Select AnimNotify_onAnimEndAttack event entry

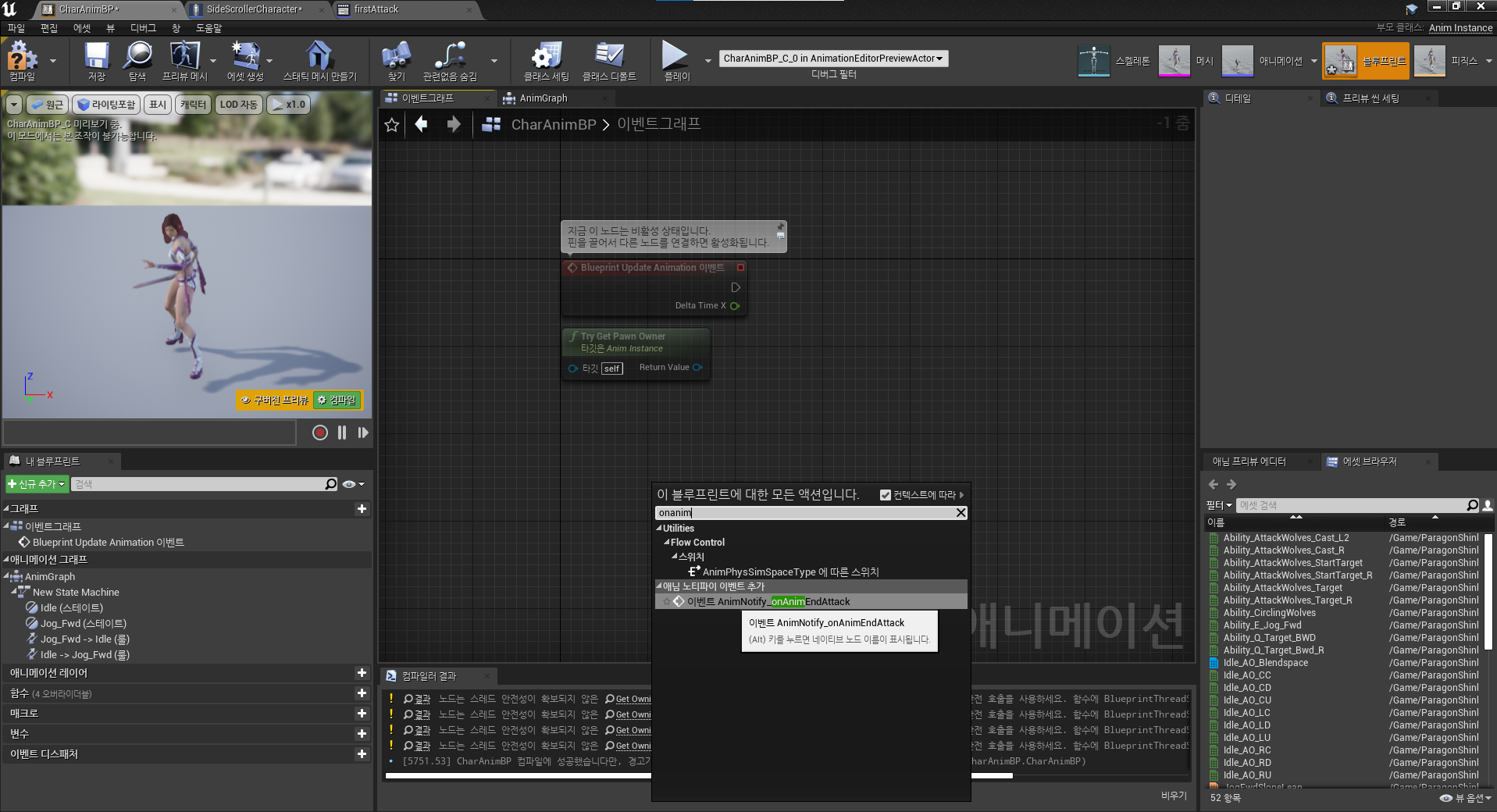811,602
